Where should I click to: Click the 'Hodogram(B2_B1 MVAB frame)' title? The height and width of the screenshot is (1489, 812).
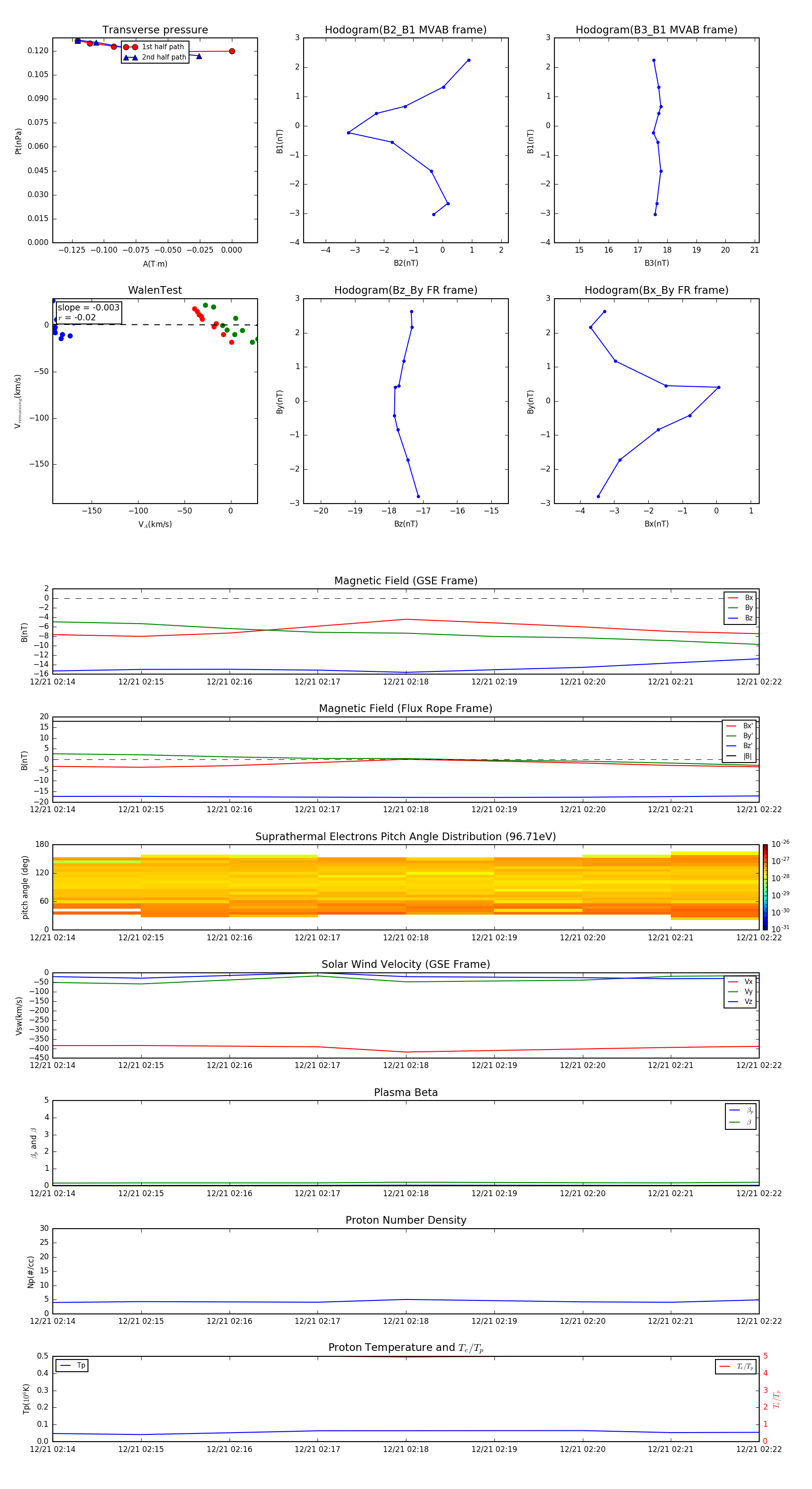(406, 30)
